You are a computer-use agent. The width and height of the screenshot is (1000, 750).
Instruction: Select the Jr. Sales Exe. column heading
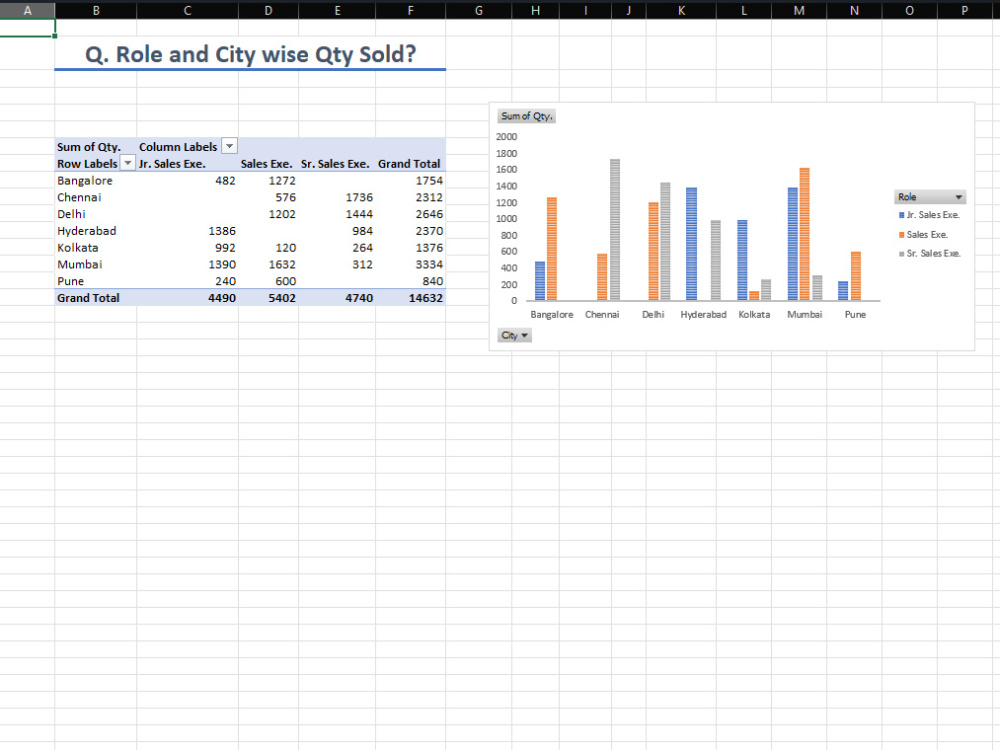point(188,164)
